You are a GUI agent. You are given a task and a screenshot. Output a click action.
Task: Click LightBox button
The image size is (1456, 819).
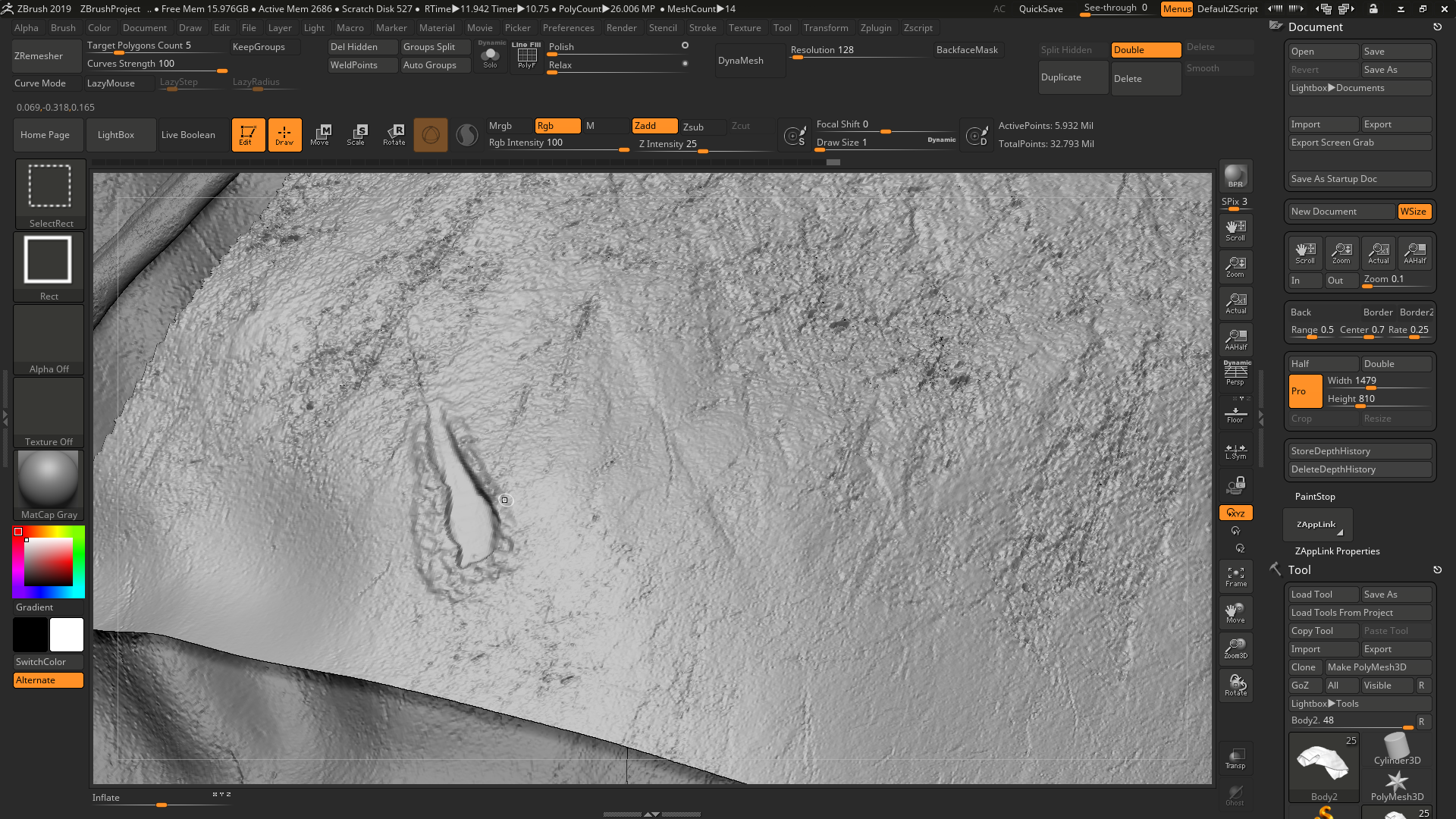(121, 135)
